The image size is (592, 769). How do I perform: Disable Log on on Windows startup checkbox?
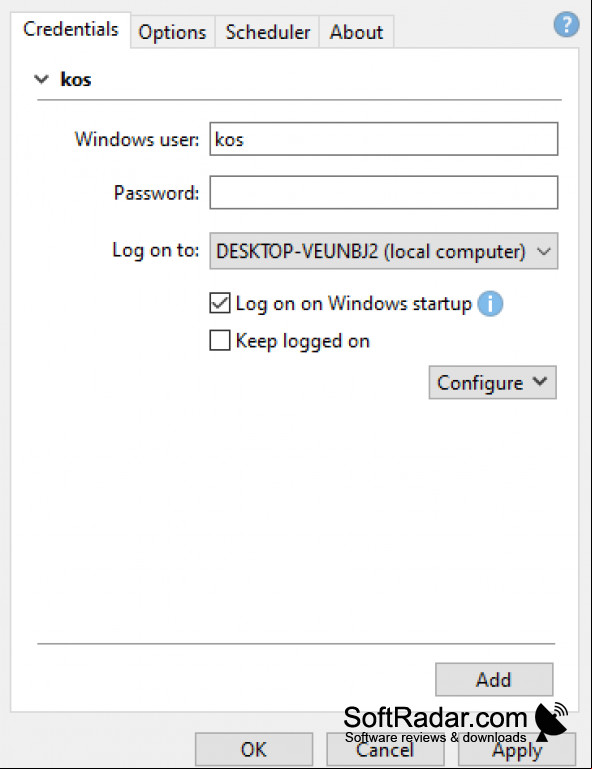coord(220,303)
